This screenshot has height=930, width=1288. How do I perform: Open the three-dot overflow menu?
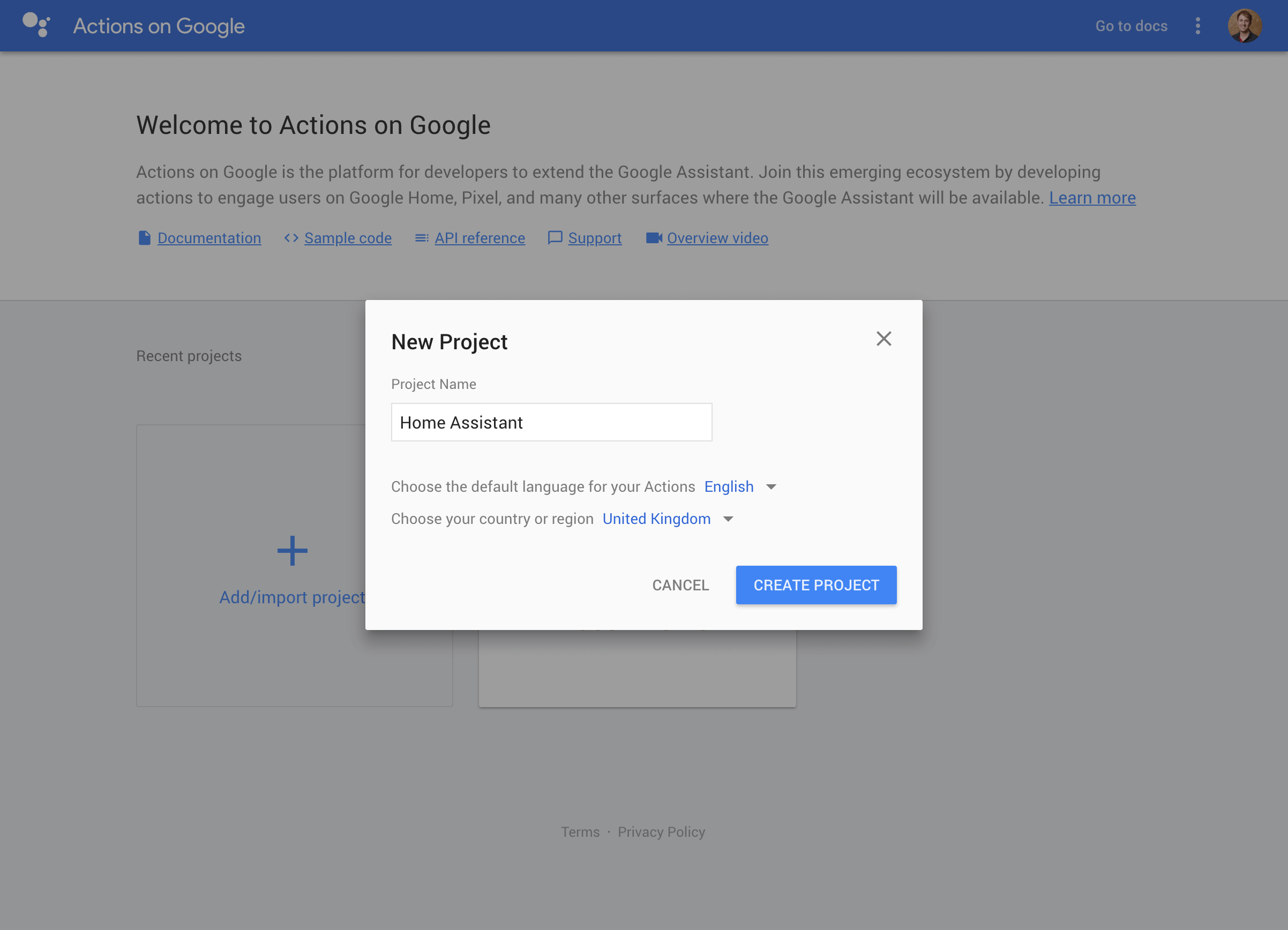click(1197, 26)
